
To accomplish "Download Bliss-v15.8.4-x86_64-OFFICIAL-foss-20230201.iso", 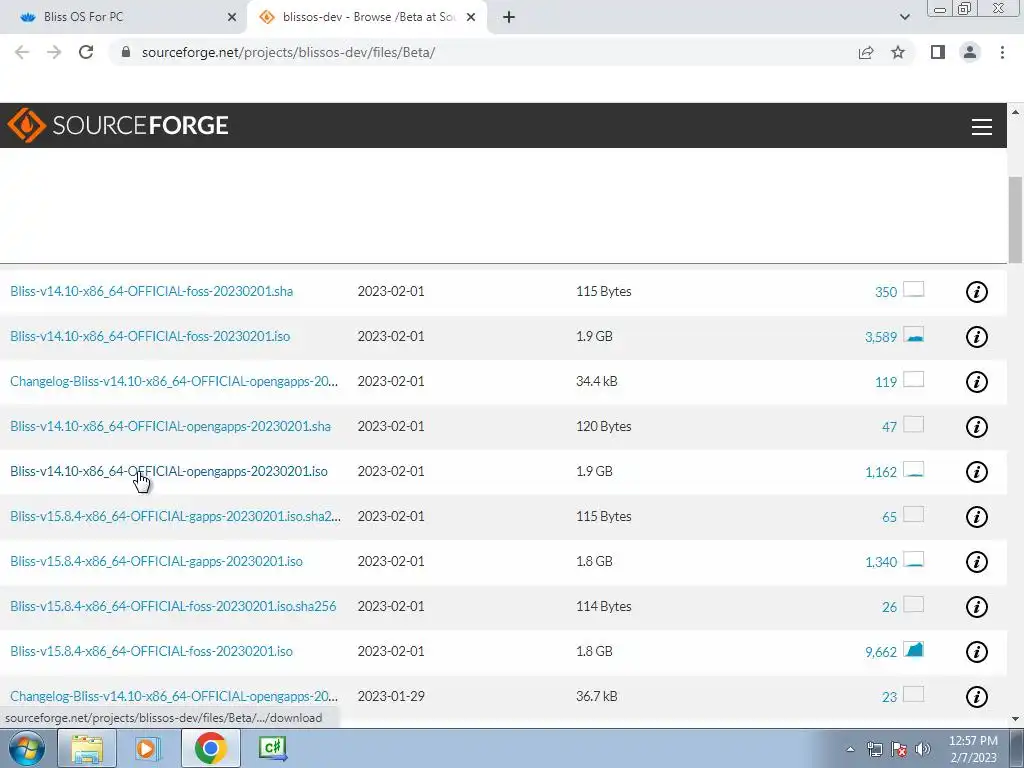I will click(152, 652).
